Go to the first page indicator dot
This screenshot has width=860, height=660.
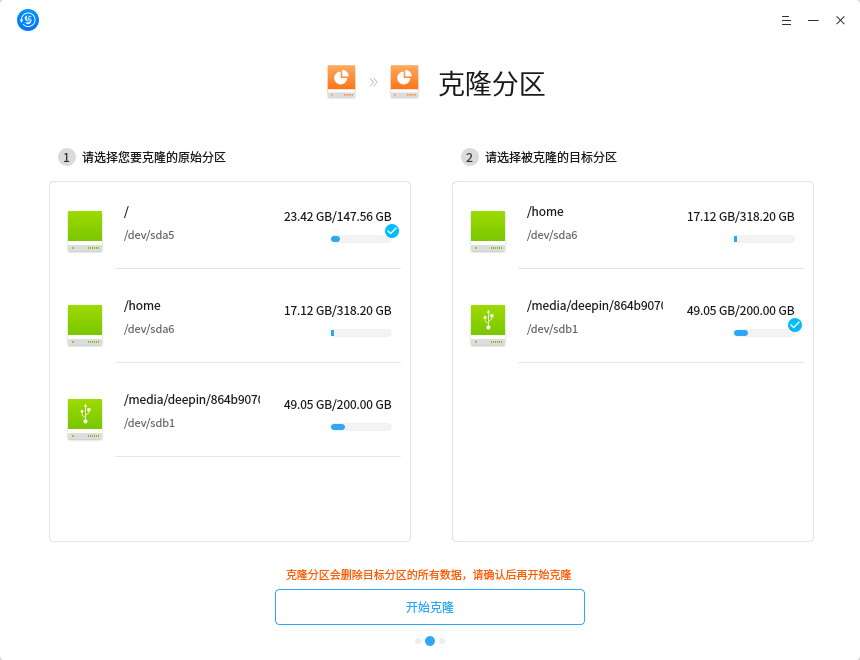[418, 641]
